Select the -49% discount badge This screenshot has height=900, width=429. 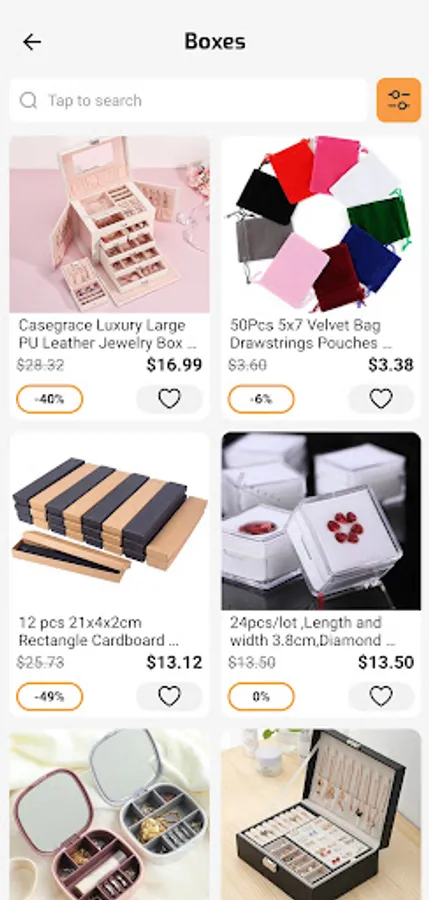coord(49,697)
